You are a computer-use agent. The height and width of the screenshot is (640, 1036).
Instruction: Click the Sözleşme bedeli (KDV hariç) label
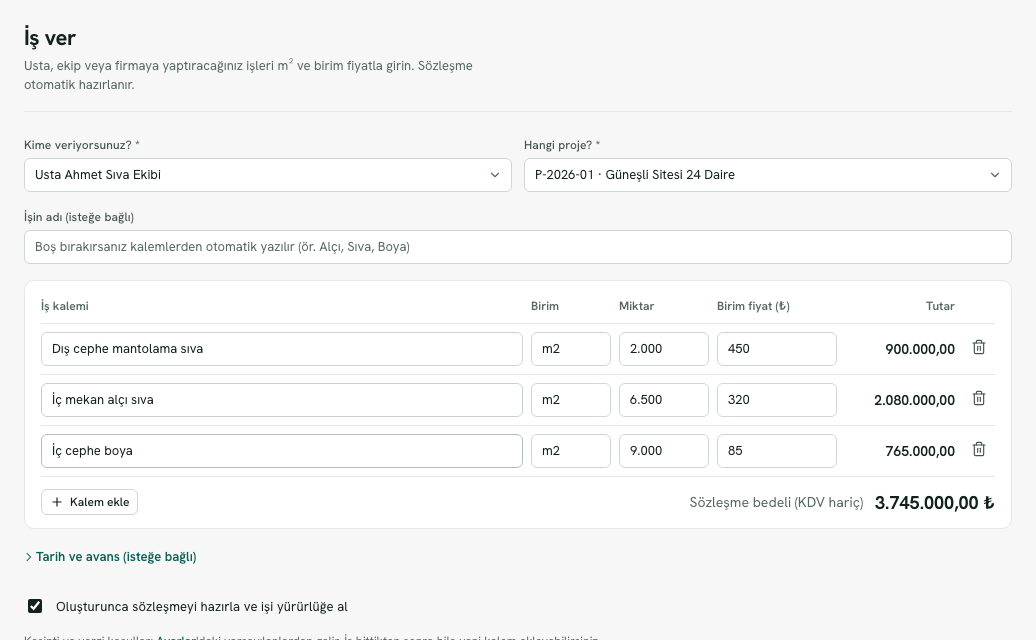point(776,503)
